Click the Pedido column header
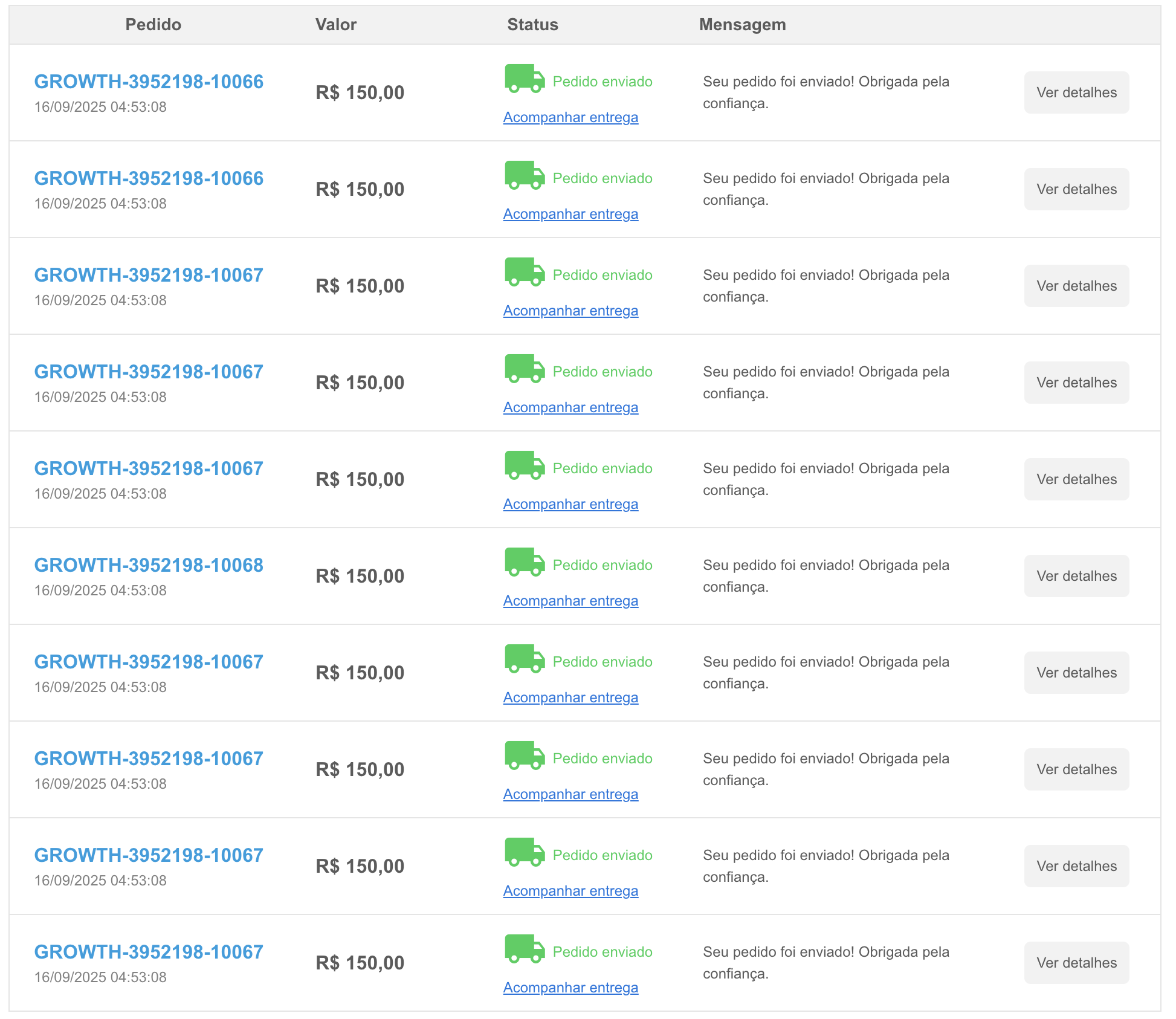 click(x=153, y=25)
